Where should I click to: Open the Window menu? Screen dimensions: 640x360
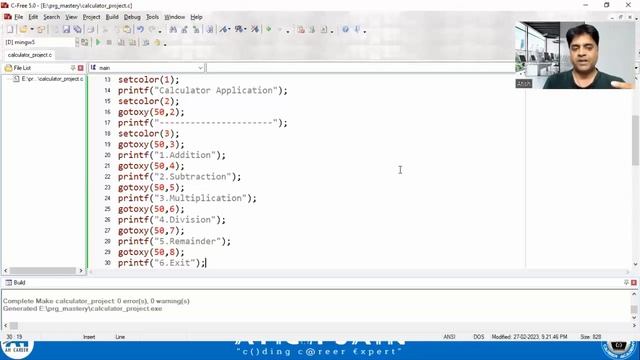click(174, 17)
